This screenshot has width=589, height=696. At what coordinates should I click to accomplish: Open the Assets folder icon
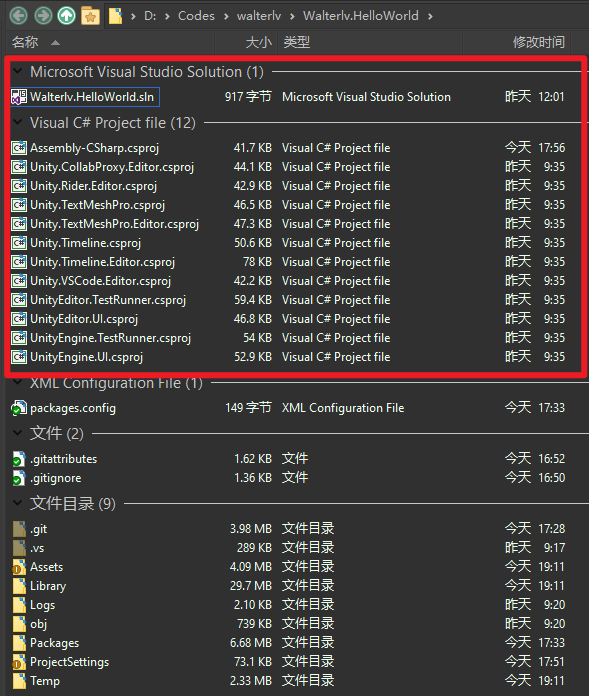coord(19,567)
